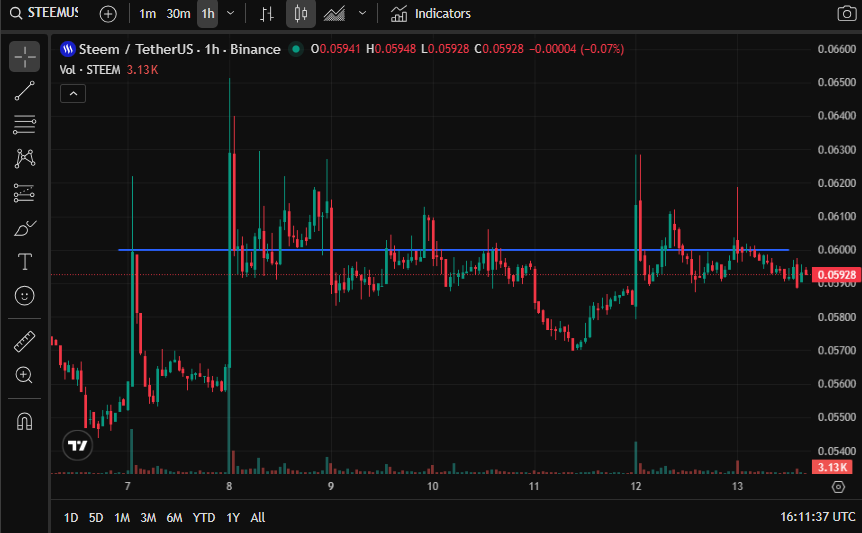Select the brush drawing tool

pyautogui.click(x=24, y=227)
